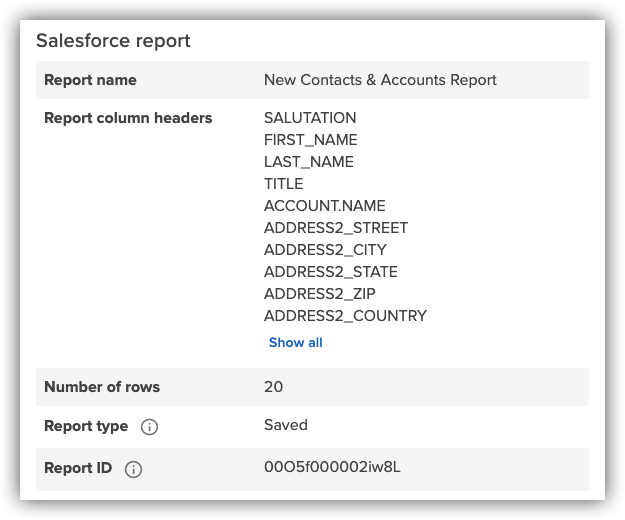The width and height of the screenshot is (625, 520).
Task: Click the ADDRESS2_STATE column header
Action: pos(330,272)
